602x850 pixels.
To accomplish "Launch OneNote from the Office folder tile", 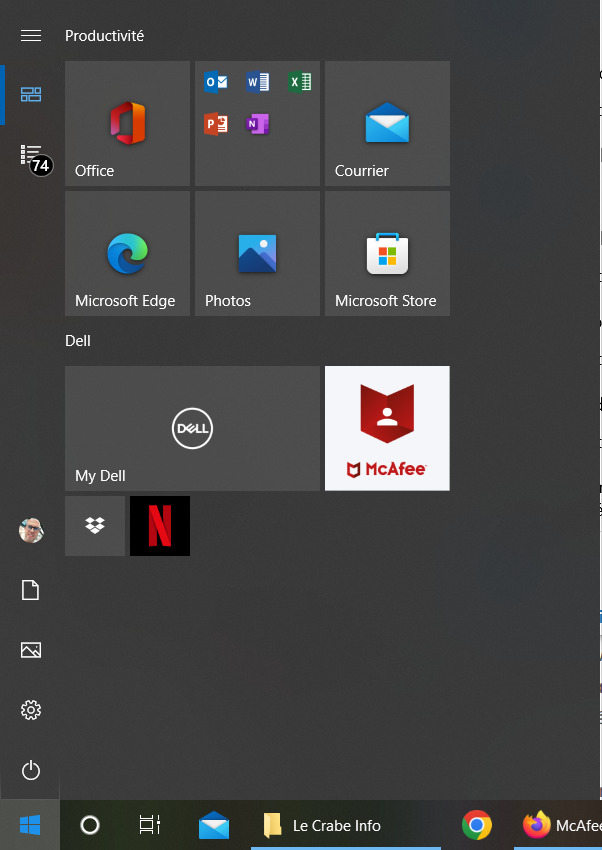I will [x=257, y=124].
